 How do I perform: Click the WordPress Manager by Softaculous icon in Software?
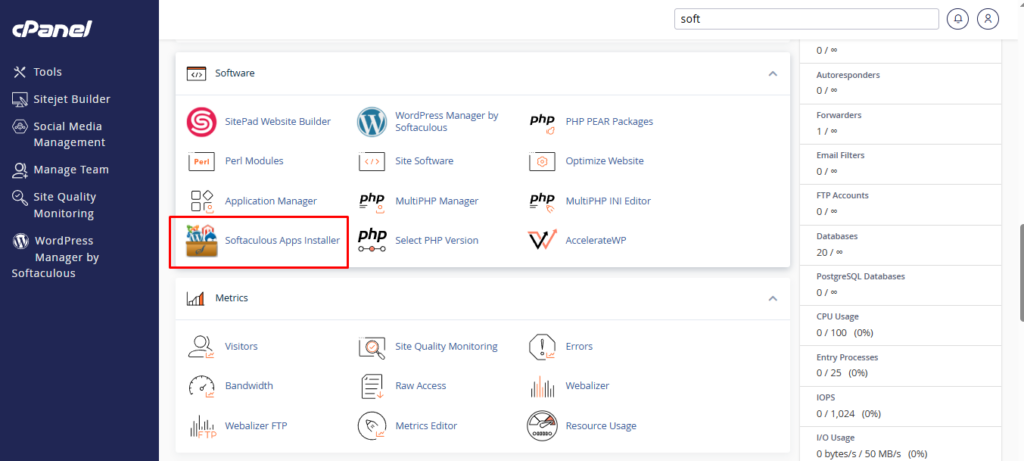tap(372, 122)
